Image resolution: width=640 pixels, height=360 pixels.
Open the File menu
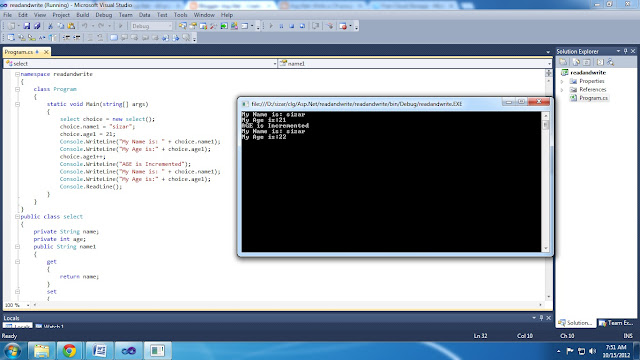7,15
